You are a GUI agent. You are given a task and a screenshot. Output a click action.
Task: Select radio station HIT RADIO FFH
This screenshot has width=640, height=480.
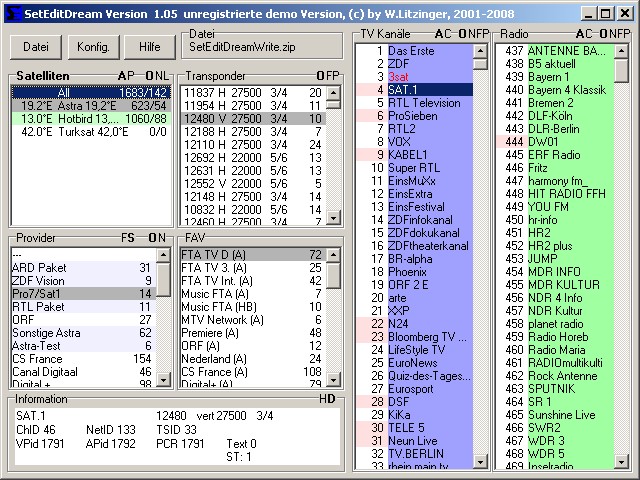point(555,194)
